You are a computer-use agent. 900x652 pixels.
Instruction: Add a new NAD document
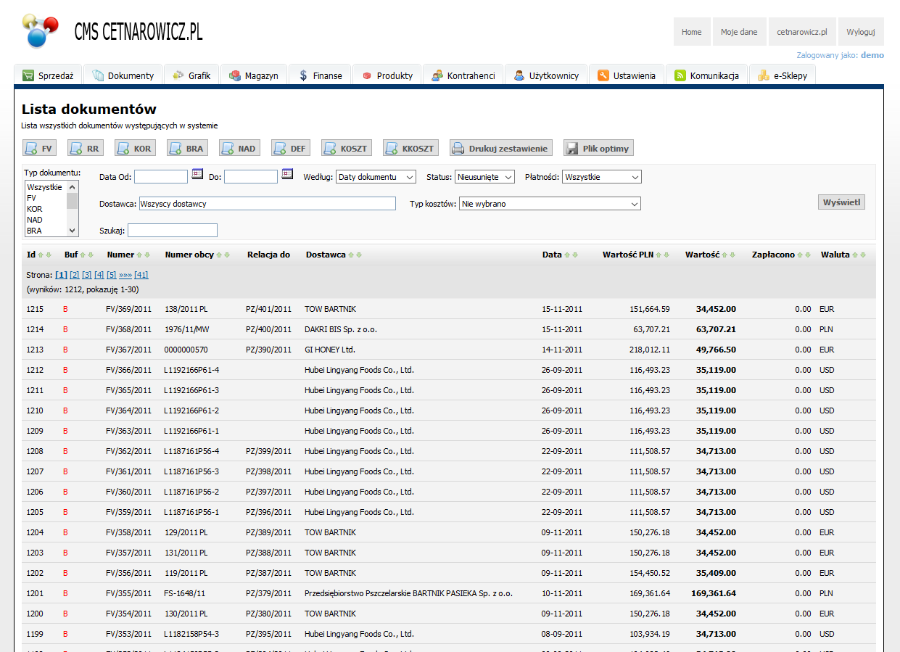(x=239, y=148)
